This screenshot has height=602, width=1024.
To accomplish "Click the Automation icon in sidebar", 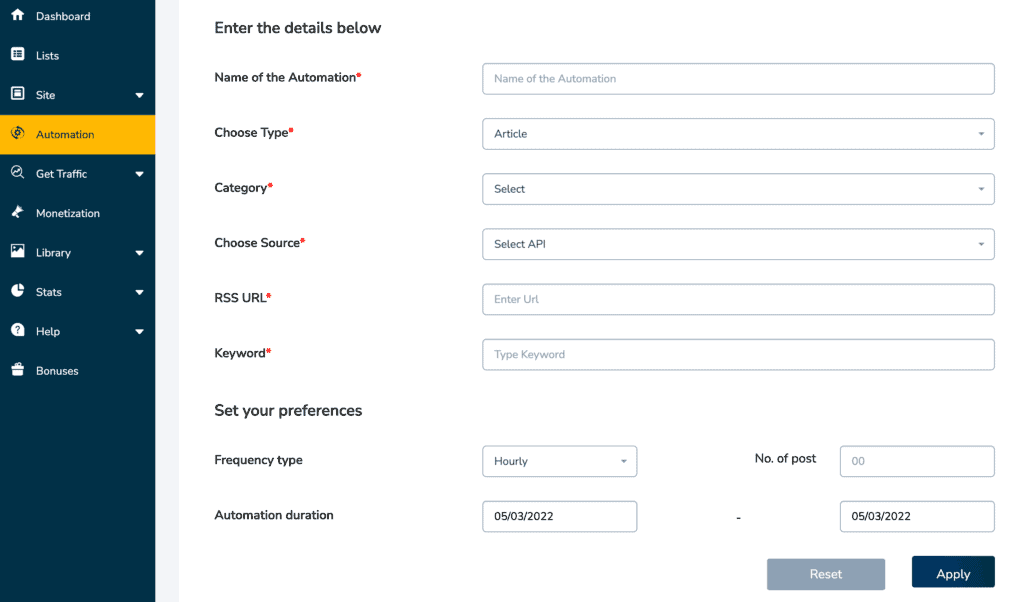I will click(x=17, y=133).
